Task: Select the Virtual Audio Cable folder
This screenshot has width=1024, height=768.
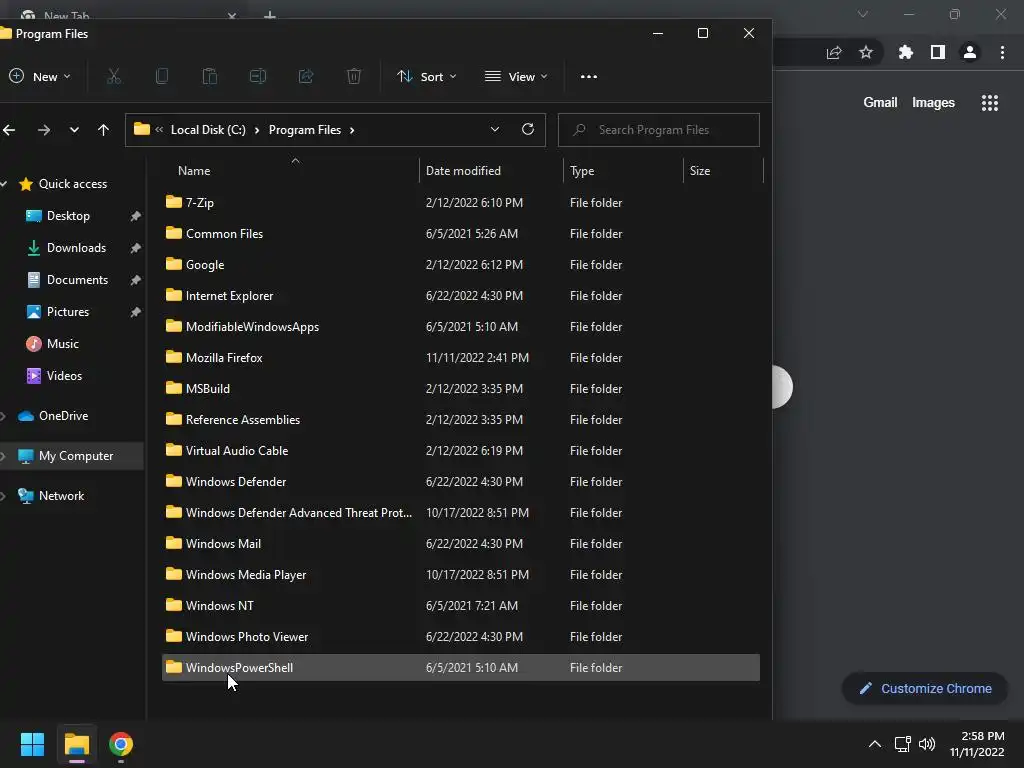Action: pos(460,451)
